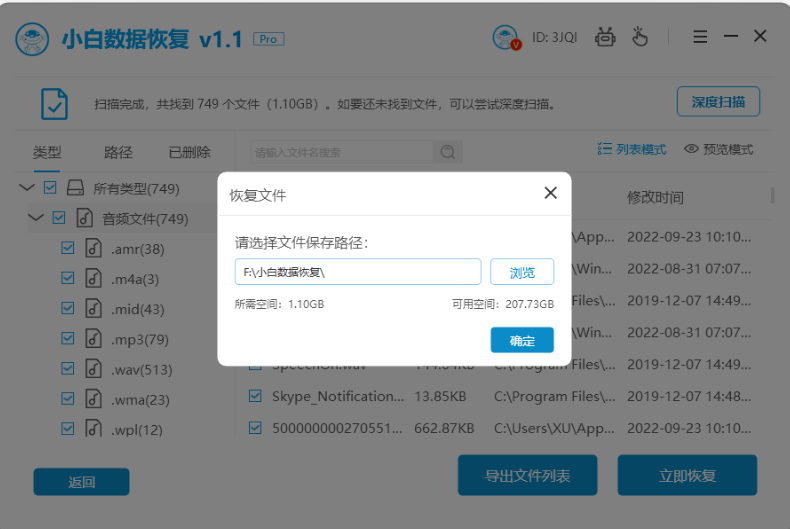Click the user avatar icon beside the ID

point(507,38)
